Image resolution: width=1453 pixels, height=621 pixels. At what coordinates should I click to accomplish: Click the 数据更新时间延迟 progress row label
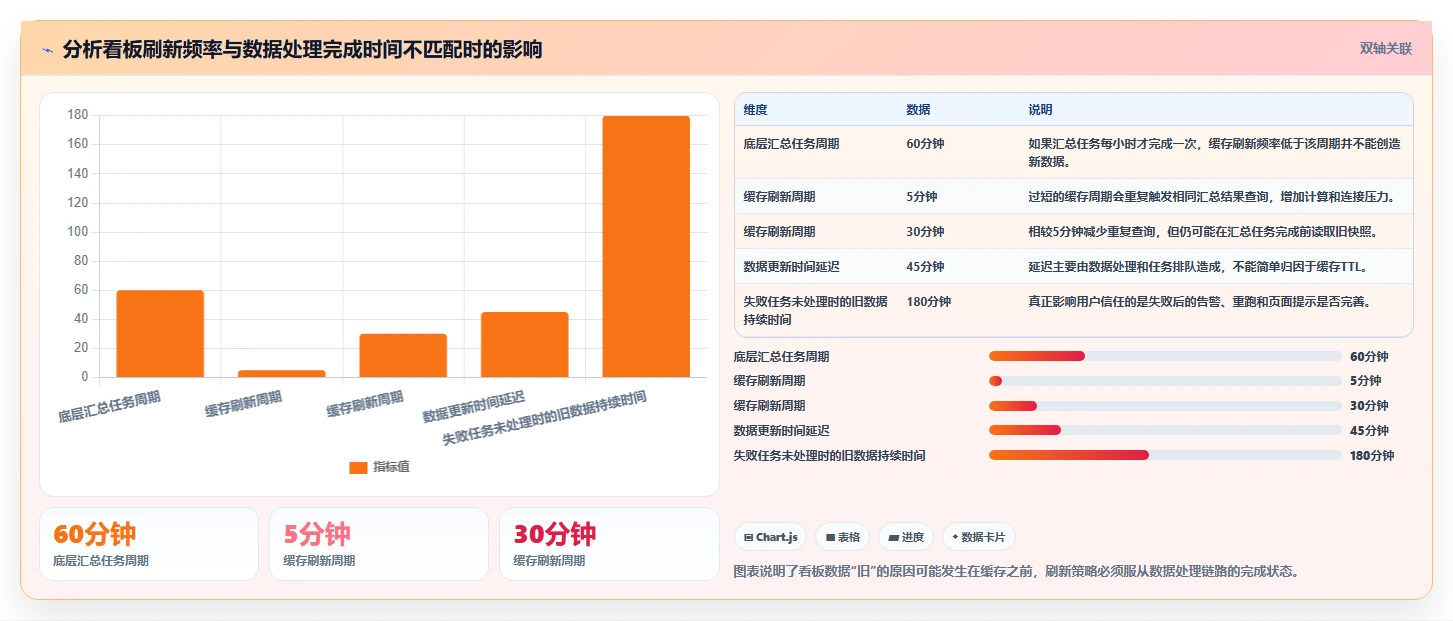pyautogui.click(x=781, y=430)
